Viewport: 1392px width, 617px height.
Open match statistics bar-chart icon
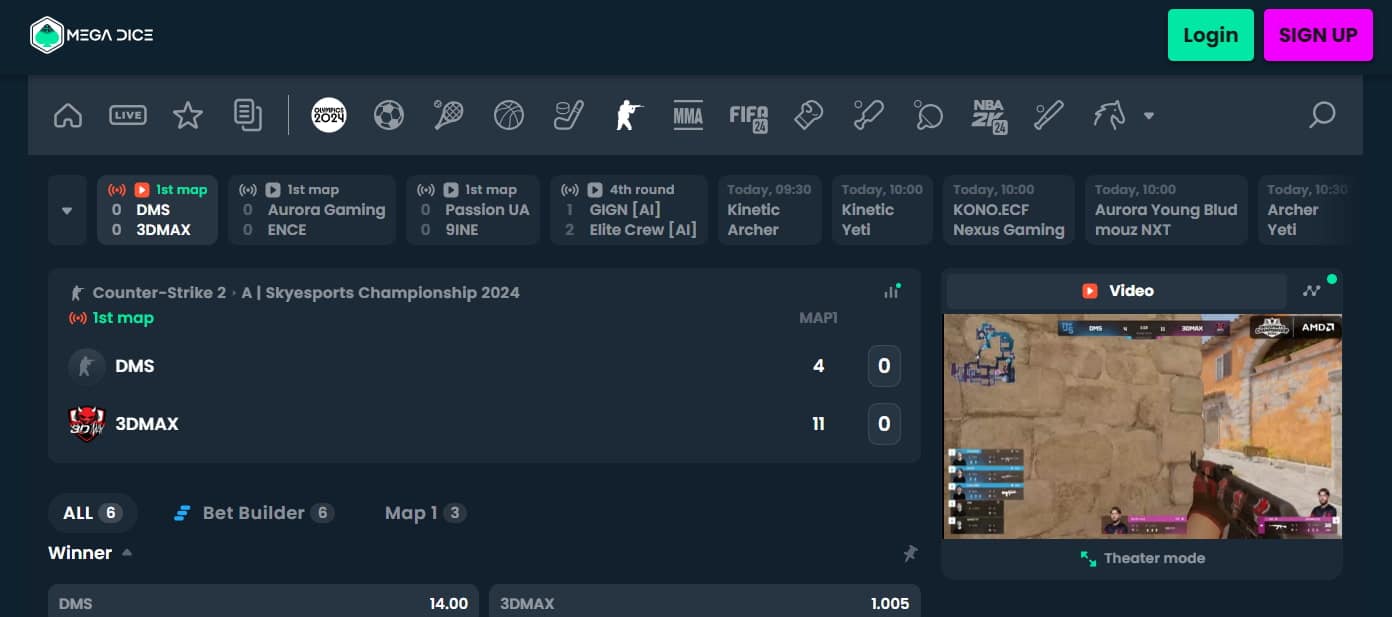tap(891, 292)
